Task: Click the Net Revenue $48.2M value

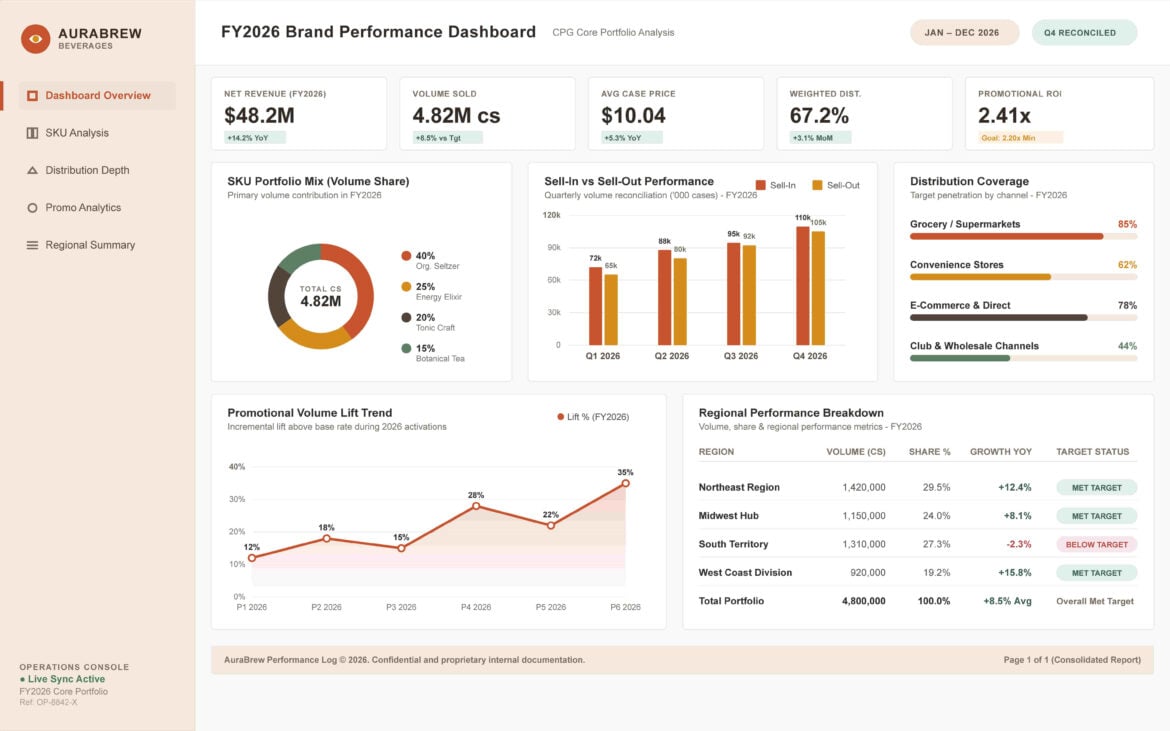Action: coord(259,116)
